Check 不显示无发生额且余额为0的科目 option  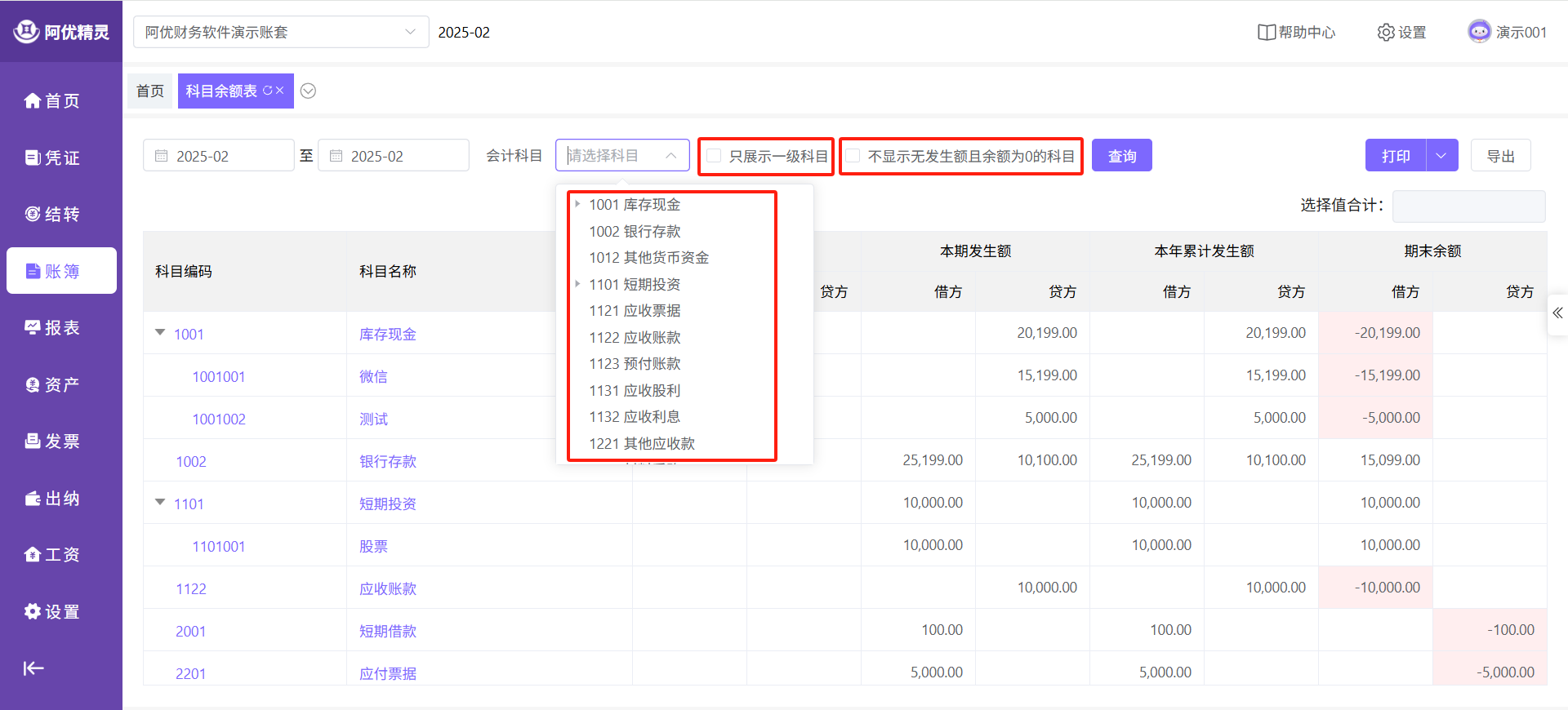click(853, 156)
